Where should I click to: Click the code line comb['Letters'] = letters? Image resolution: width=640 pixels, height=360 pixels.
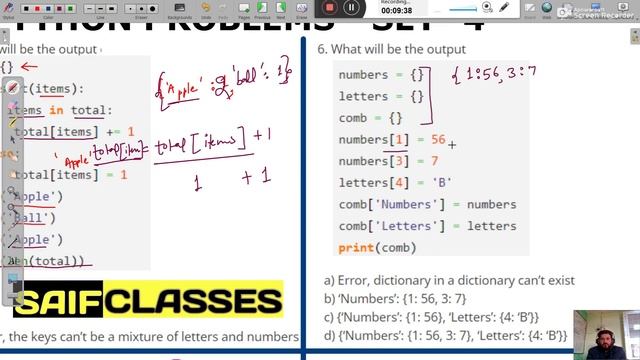[x=427, y=226]
